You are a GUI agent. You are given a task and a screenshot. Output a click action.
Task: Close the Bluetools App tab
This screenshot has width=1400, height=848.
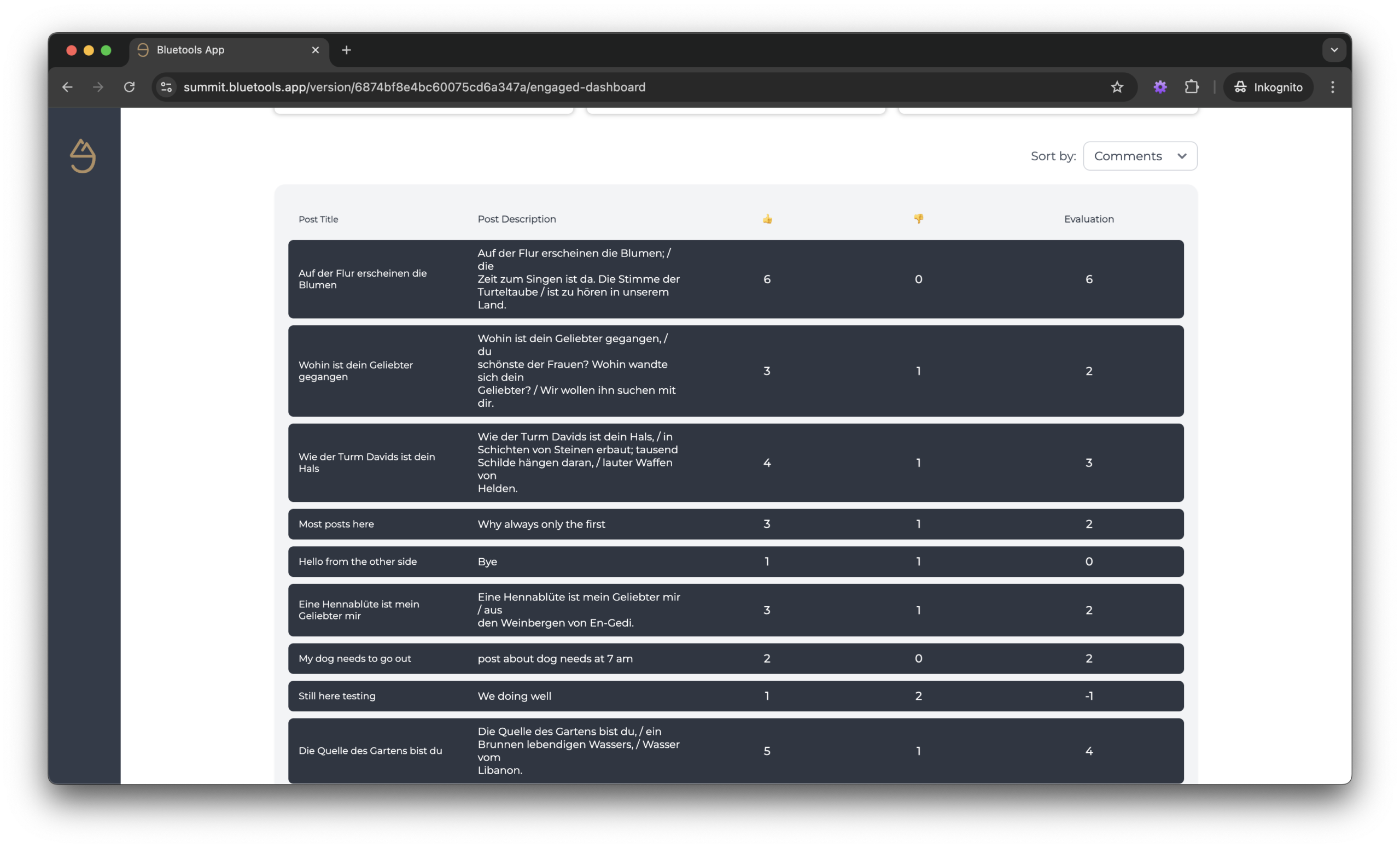(316, 50)
